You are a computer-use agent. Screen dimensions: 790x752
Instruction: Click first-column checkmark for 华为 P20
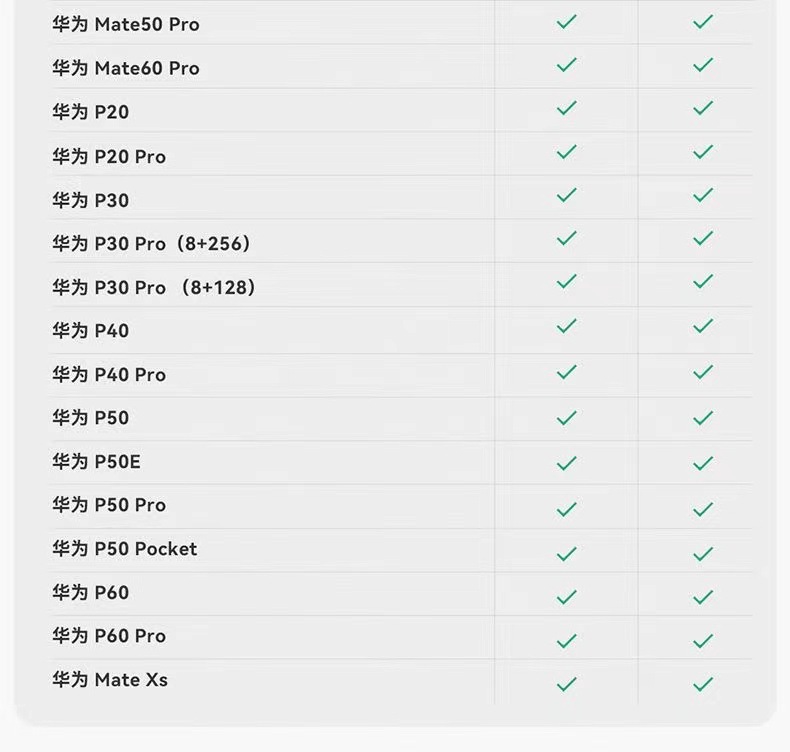point(566,108)
